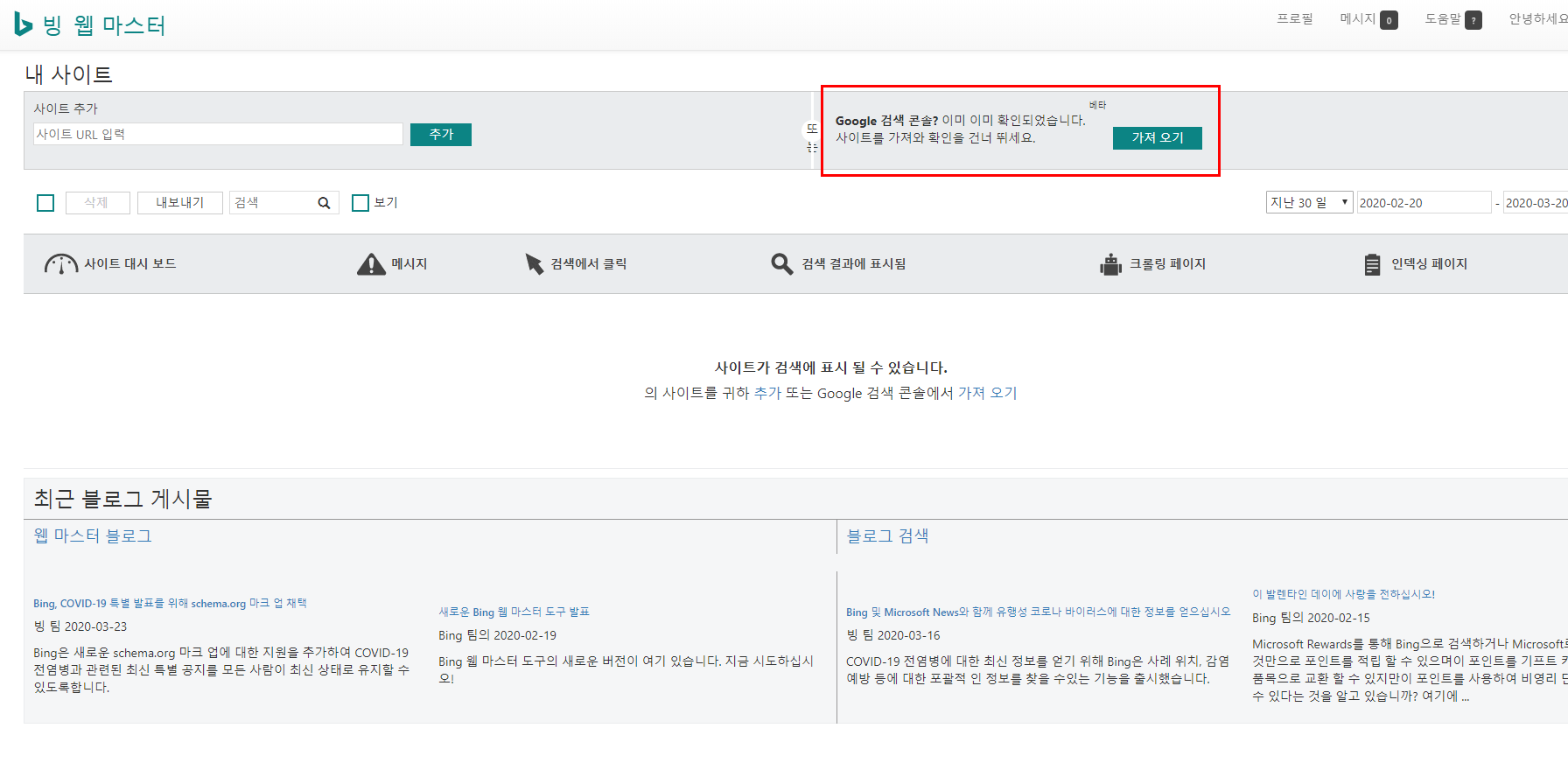Screen dimensions: 1568x770
Task: Click the 삭제 button
Action: 97,203
